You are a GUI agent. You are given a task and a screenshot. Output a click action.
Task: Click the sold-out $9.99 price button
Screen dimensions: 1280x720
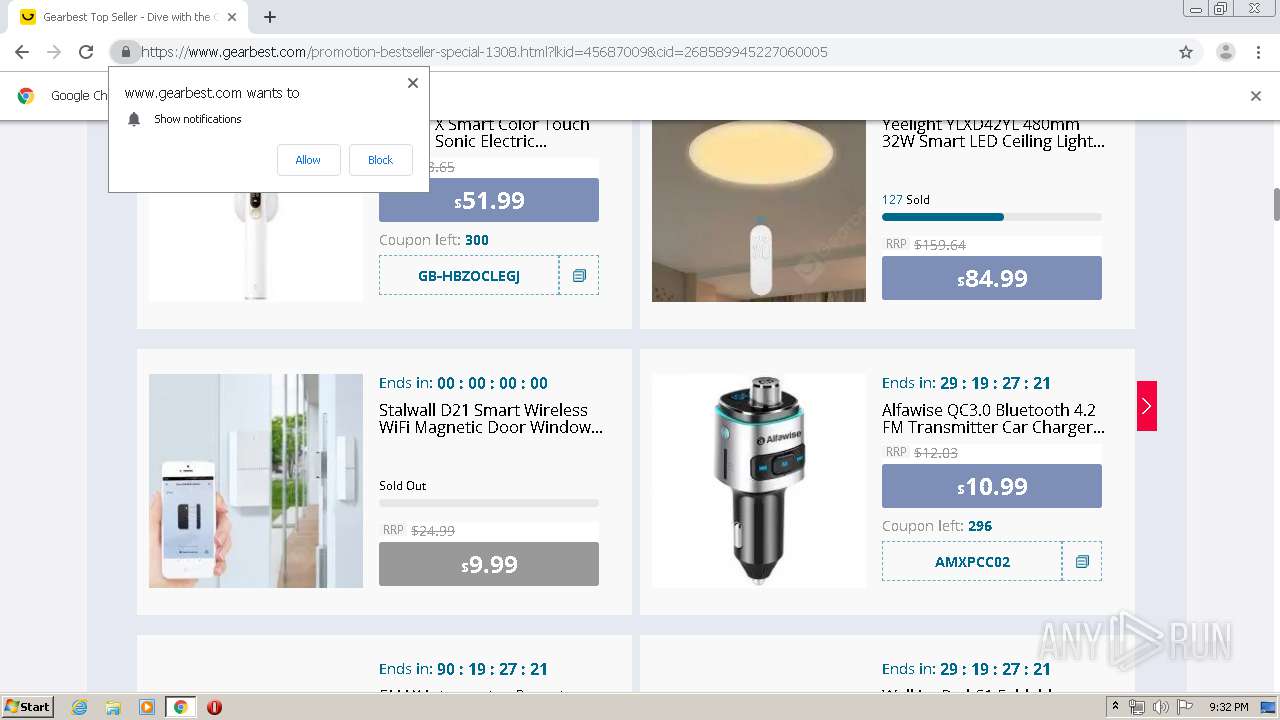coord(489,564)
